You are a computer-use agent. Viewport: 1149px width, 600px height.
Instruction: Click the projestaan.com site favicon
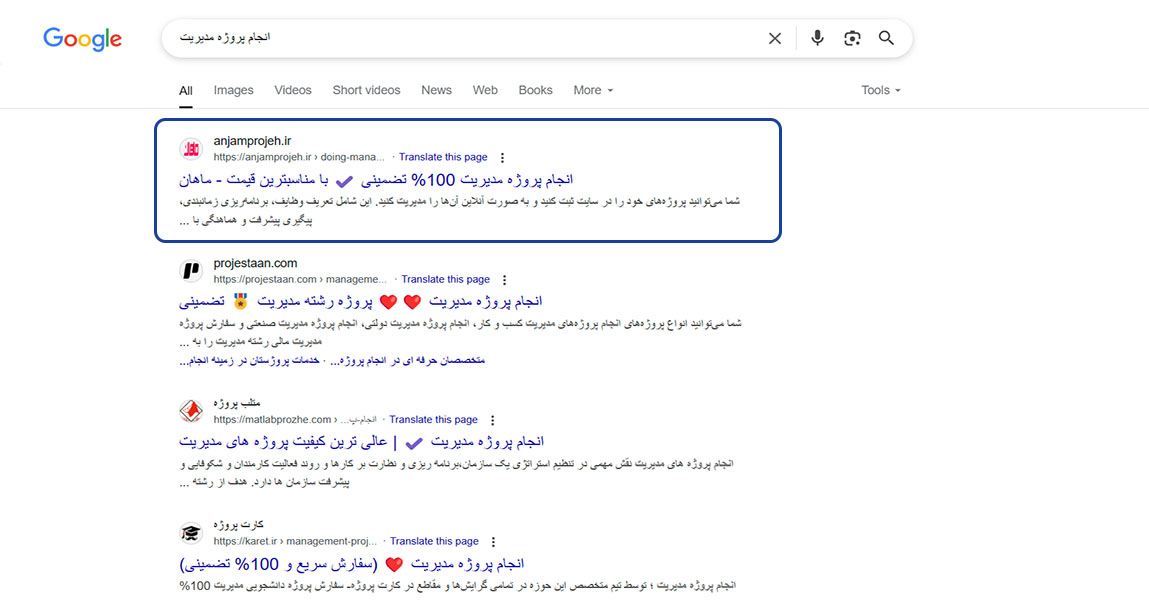click(191, 271)
